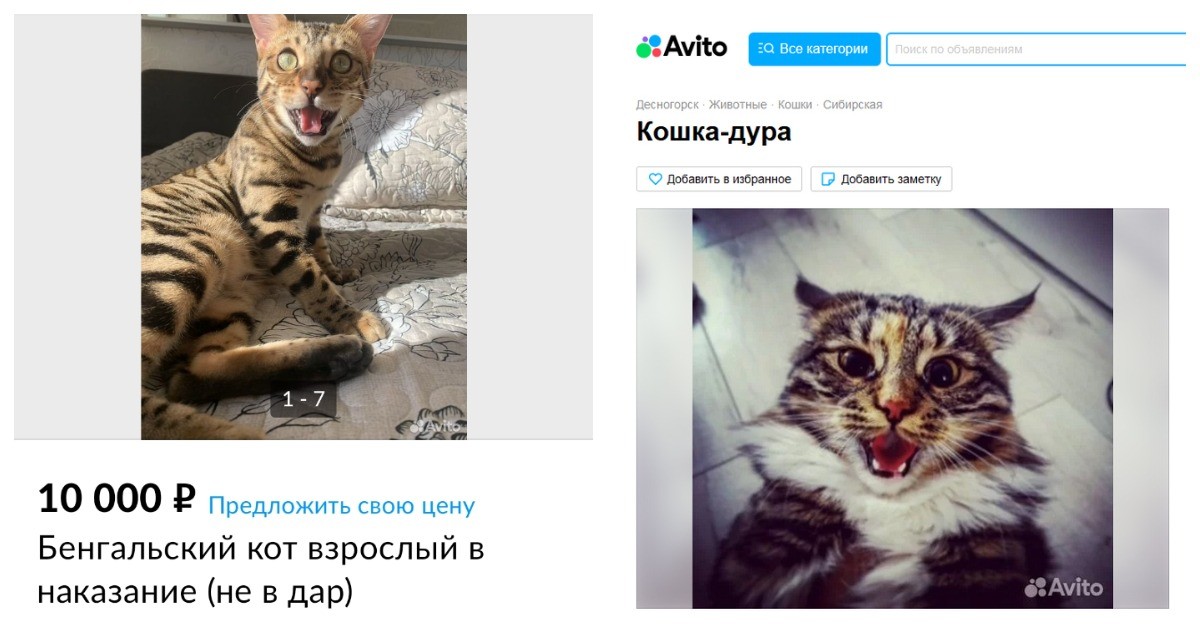Open the Животные breadcrumb link
The height and width of the screenshot is (630, 1200).
[x=738, y=104]
